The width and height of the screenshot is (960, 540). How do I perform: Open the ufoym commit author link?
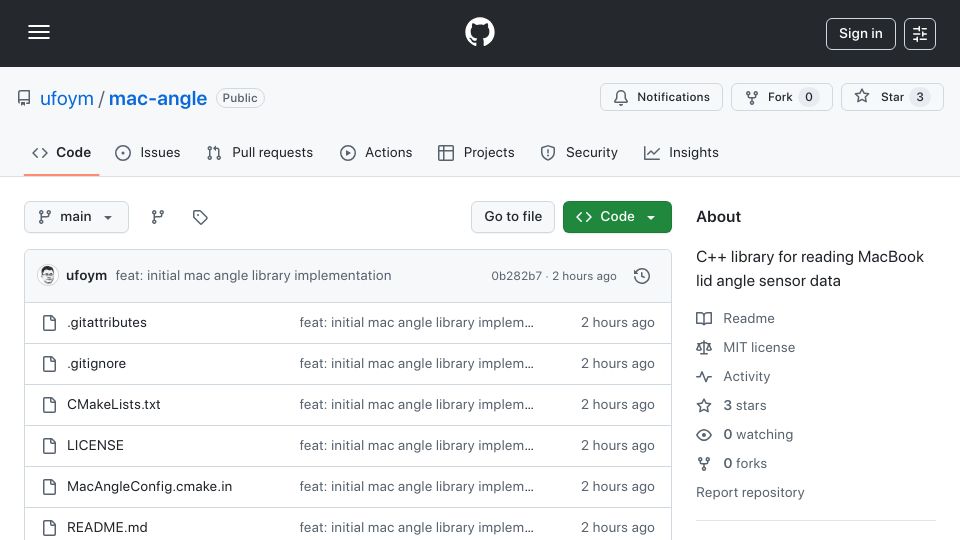tap(86, 276)
